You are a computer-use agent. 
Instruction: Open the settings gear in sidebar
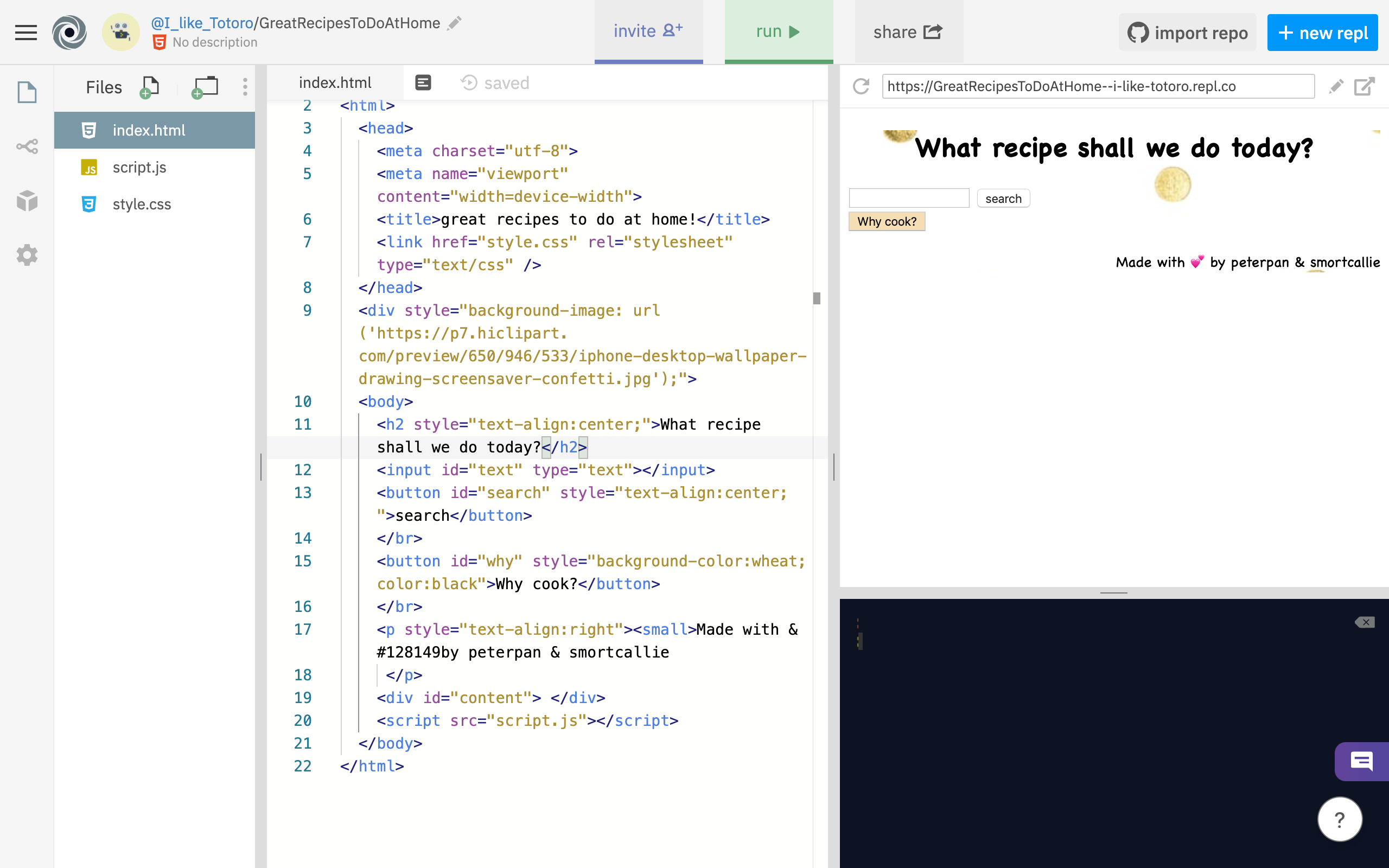(x=27, y=254)
